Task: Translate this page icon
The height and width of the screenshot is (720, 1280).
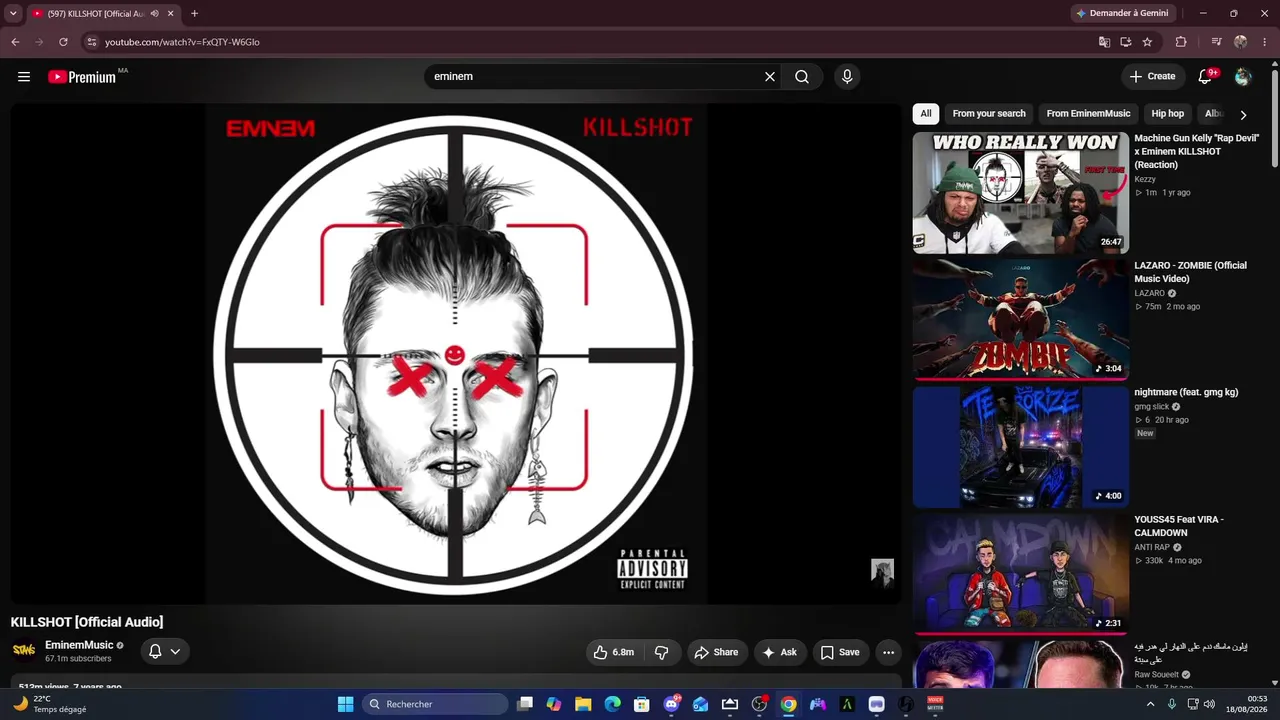Action: point(1104,42)
